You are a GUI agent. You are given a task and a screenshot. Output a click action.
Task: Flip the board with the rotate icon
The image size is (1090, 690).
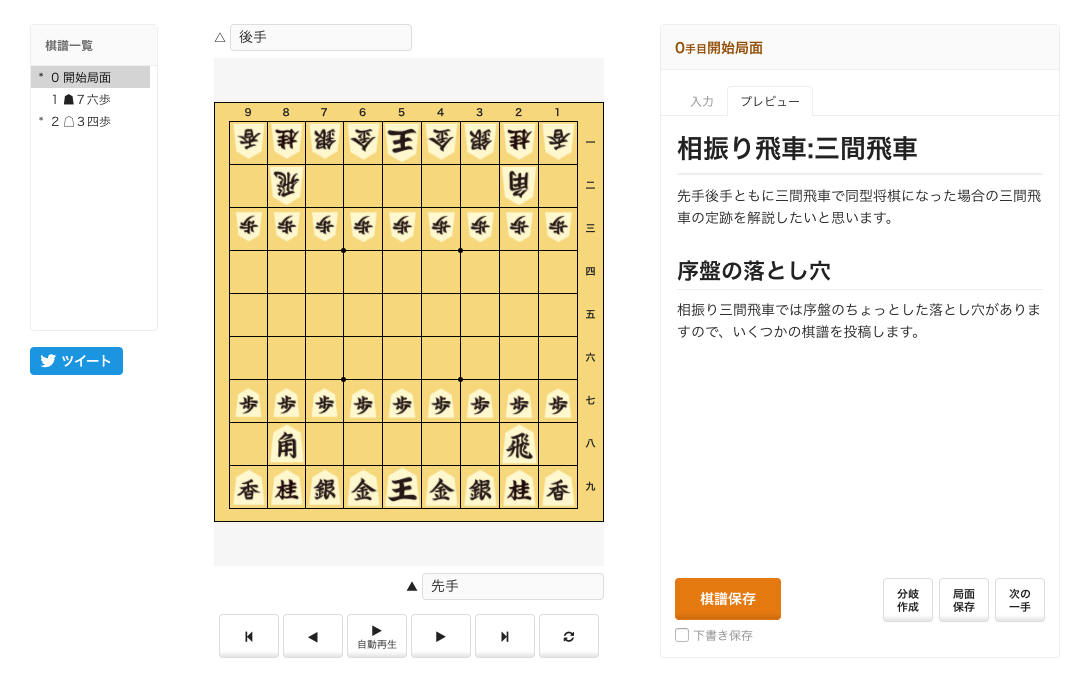(x=569, y=636)
